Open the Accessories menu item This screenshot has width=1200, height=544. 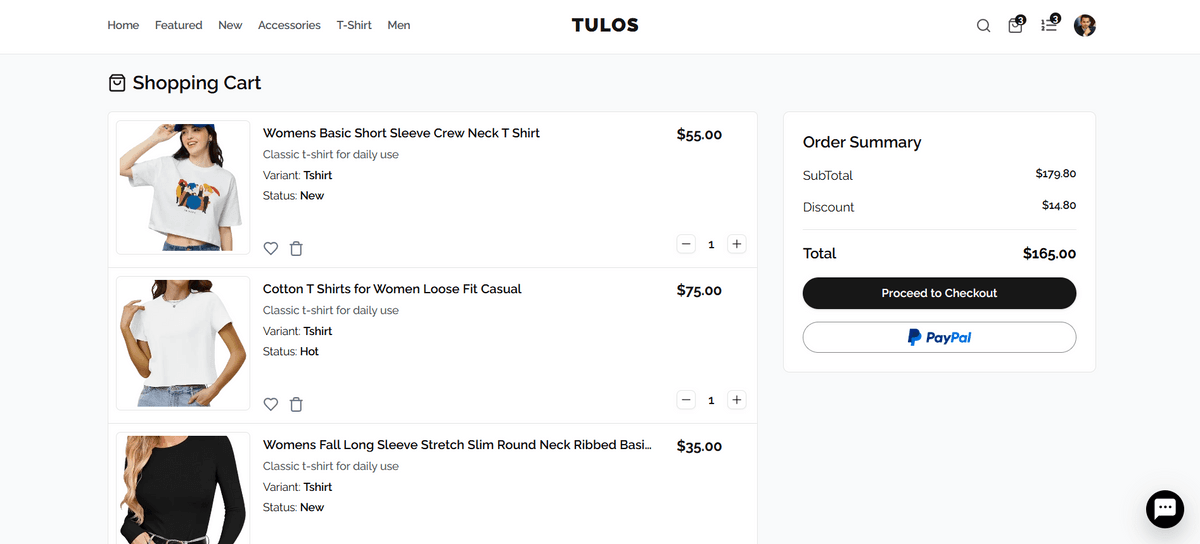pos(289,25)
